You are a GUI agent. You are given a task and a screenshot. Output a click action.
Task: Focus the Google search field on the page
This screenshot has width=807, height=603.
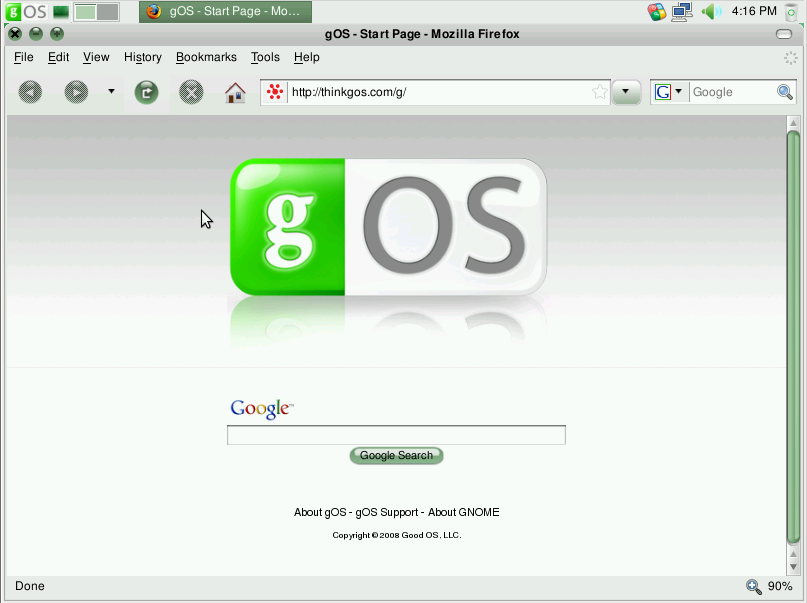pyautogui.click(x=396, y=435)
